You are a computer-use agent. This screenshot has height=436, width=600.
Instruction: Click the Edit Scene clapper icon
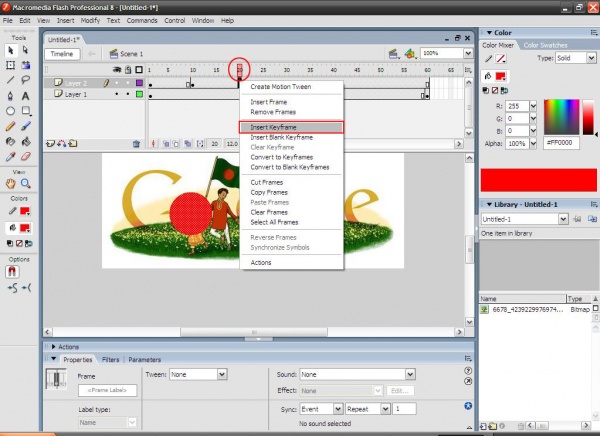[393, 54]
